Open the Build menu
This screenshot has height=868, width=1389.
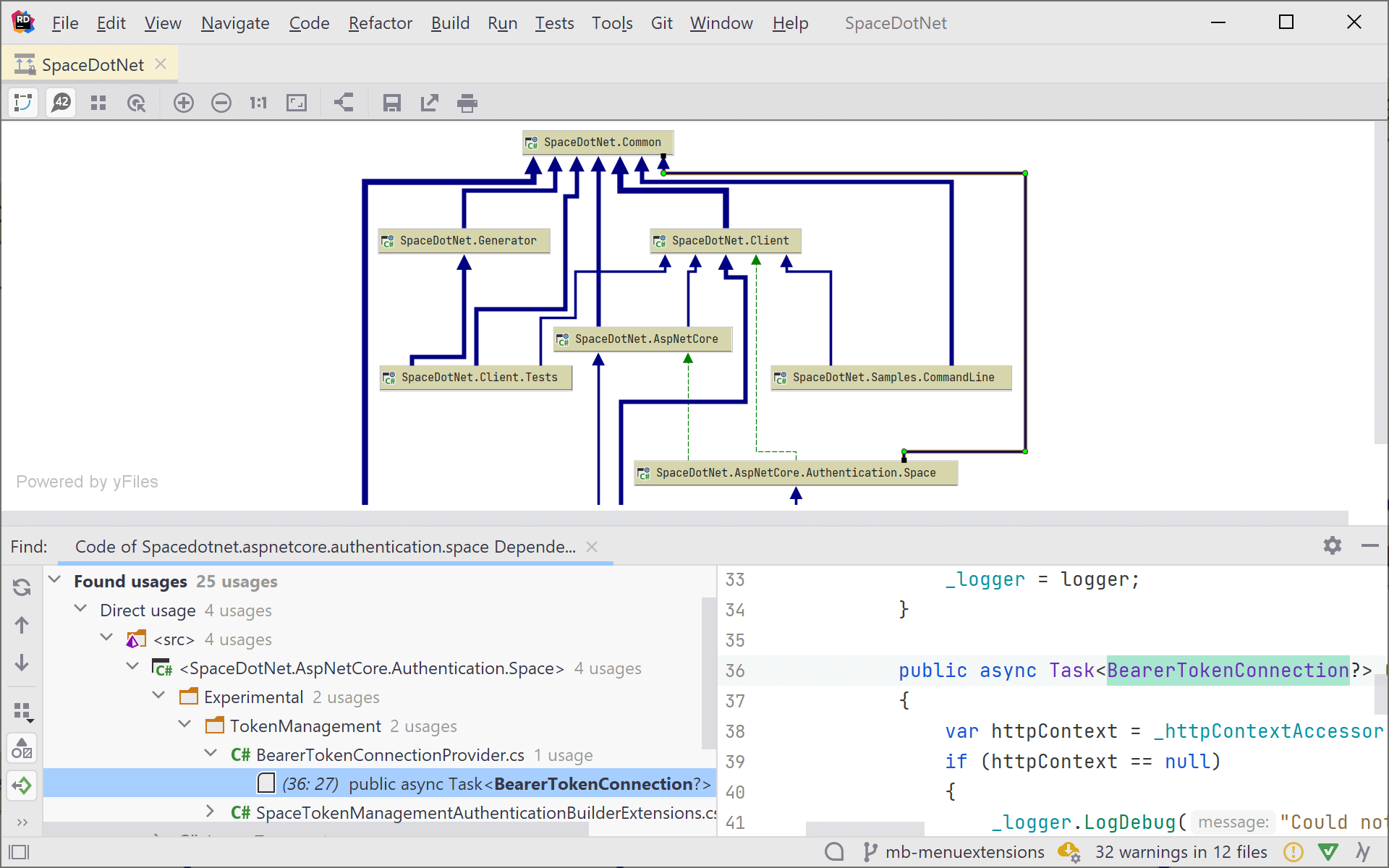[x=450, y=23]
